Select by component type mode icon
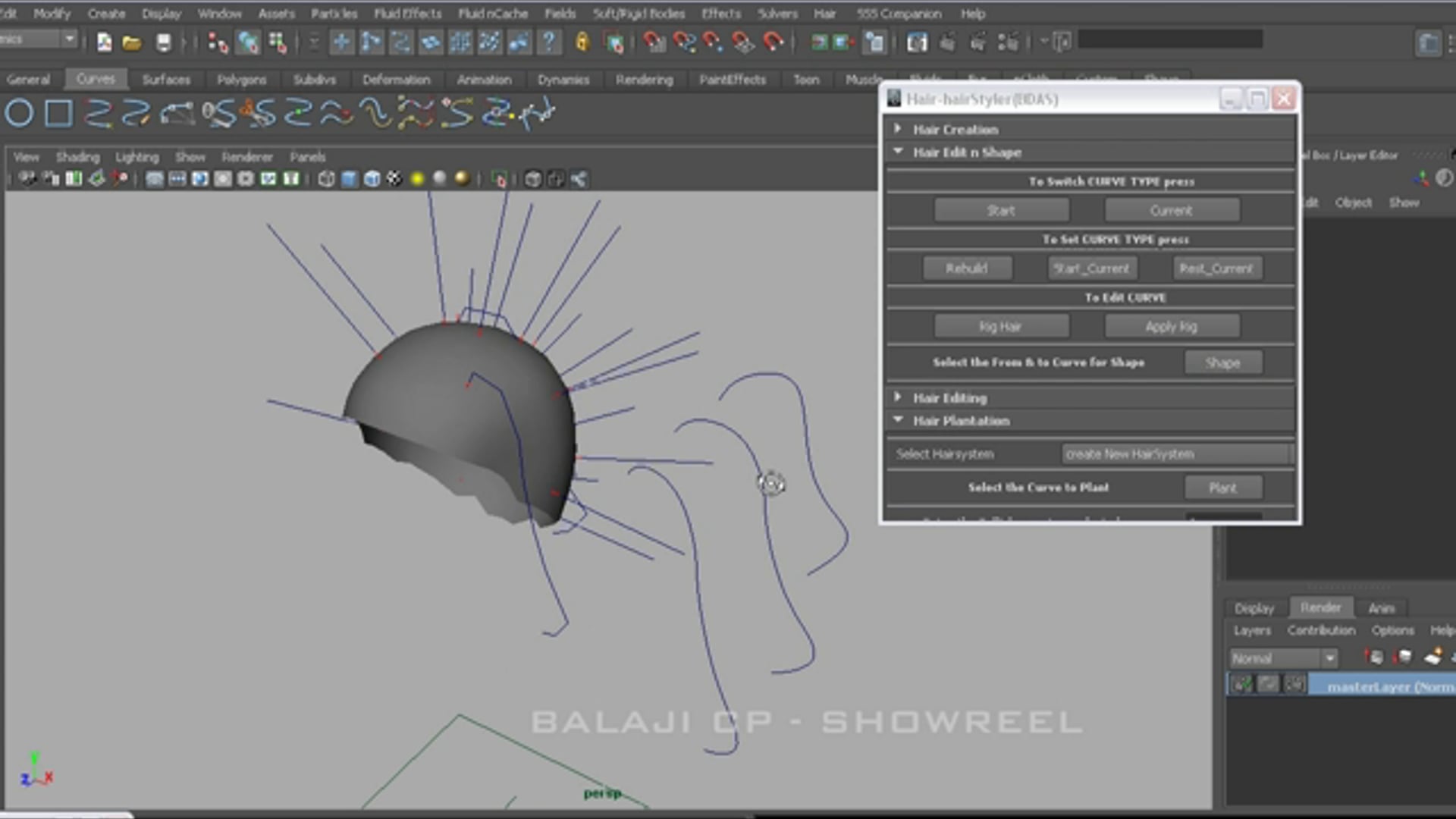Screen dimensions: 1456x819 coord(278,42)
